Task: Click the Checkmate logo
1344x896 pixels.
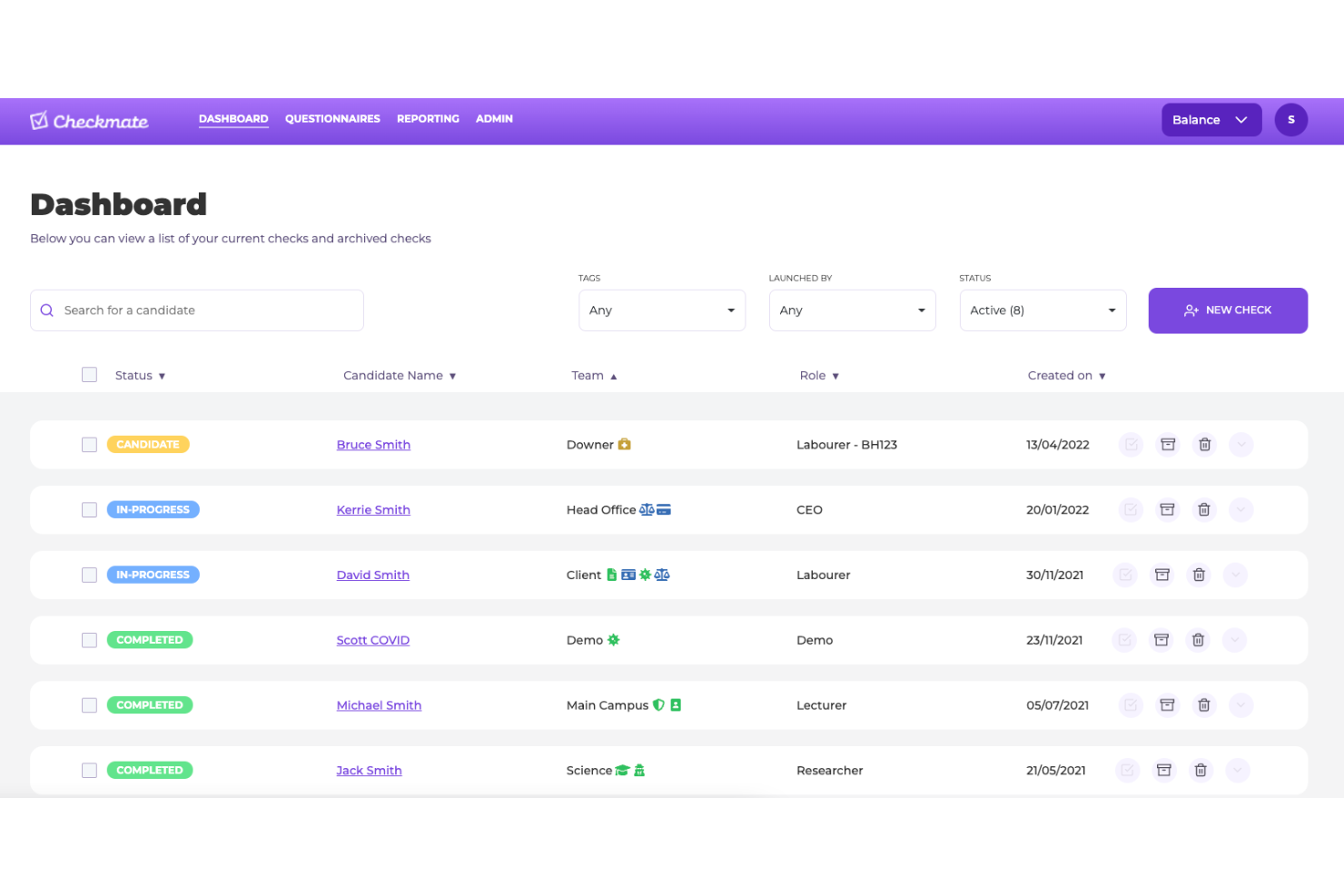Action: 89,121
